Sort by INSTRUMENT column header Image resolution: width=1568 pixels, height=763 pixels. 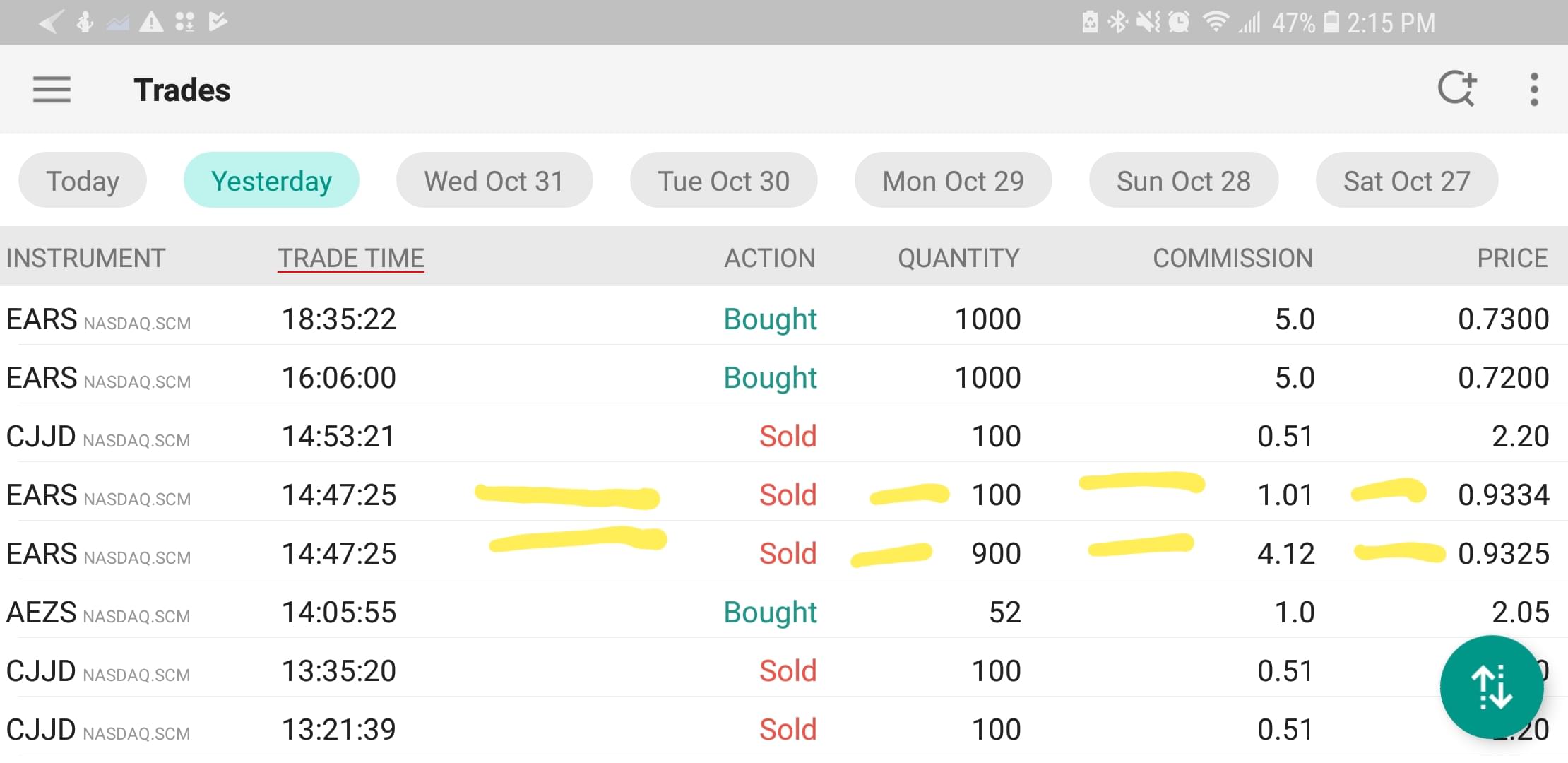pyautogui.click(x=85, y=258)
